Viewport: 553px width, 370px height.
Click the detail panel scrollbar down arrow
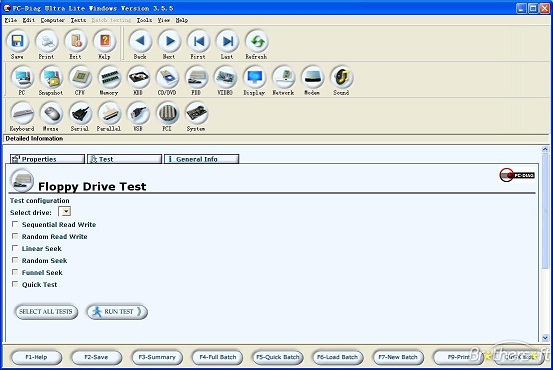point(545,338)
